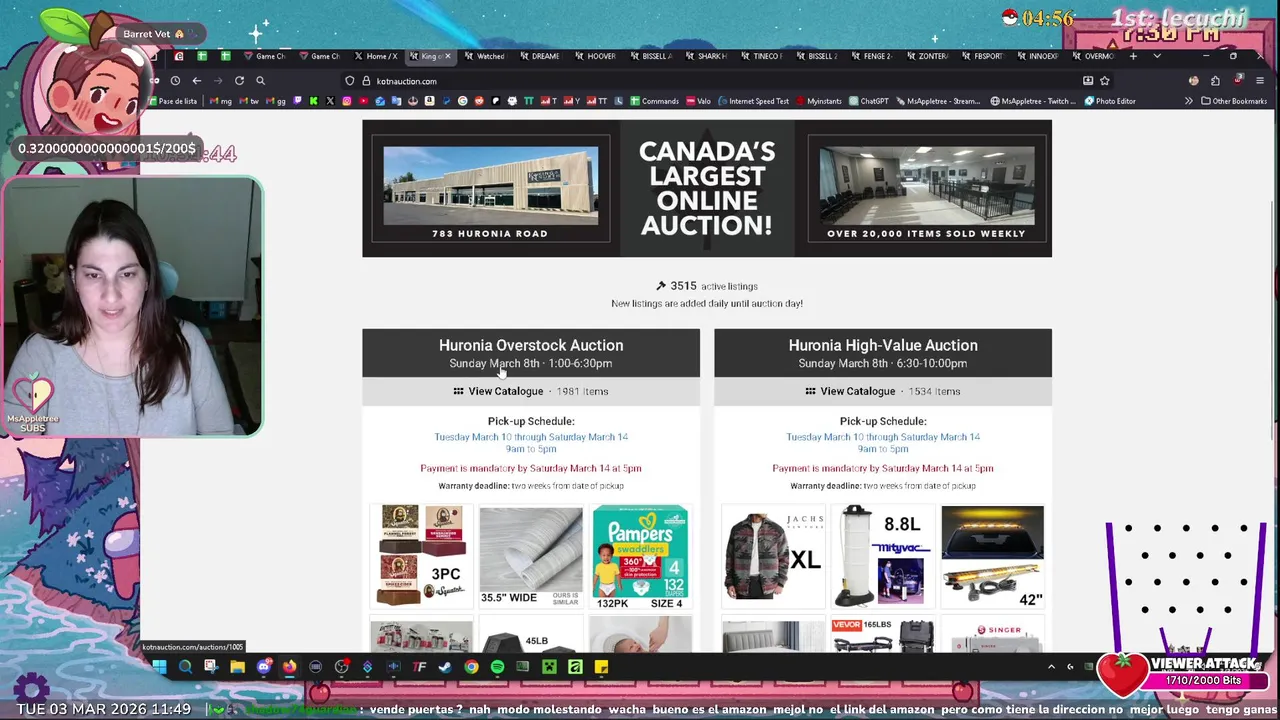Switch to the Watched tab
The width and height of the screenshot is (1280, 720).
point(484,56)
